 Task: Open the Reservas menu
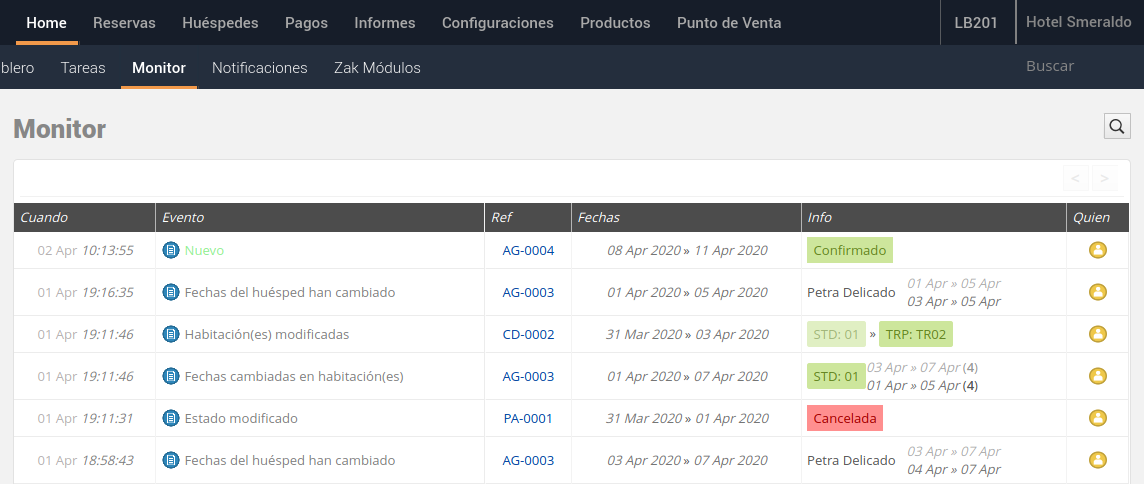[x=124, y=23]
